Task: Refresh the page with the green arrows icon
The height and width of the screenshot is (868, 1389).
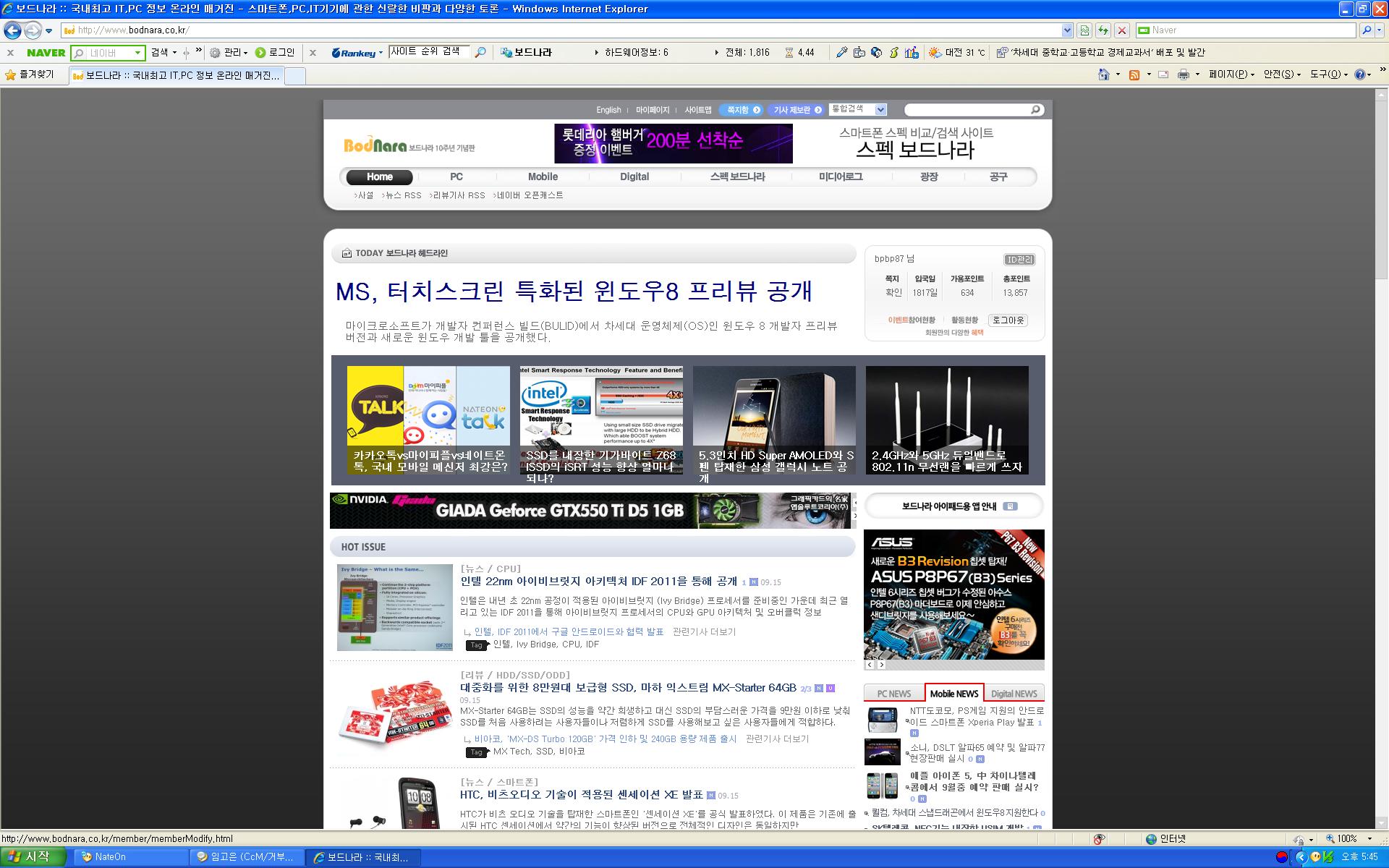Action: (x=1103, y=30)
